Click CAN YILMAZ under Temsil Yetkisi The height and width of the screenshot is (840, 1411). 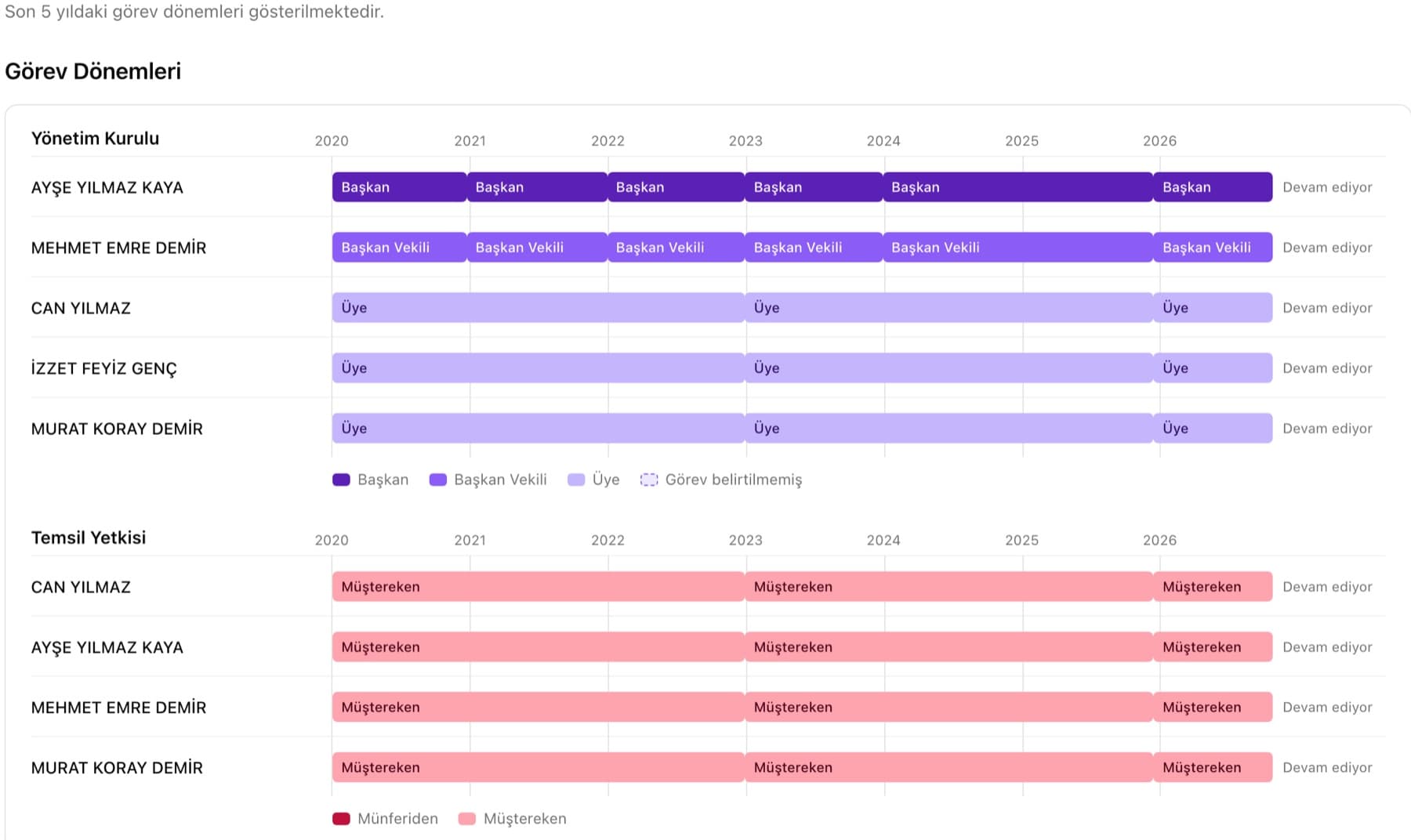point(81,587)
